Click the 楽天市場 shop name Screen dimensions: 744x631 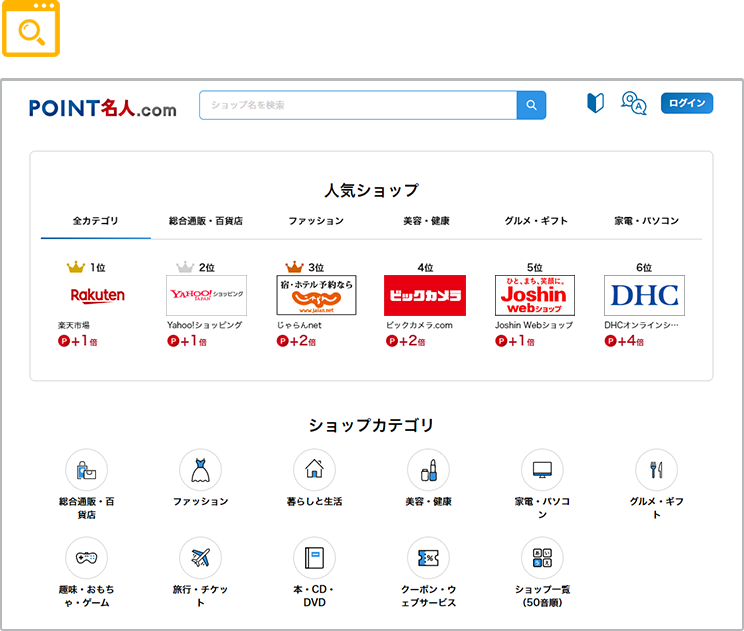click(74, 325)
